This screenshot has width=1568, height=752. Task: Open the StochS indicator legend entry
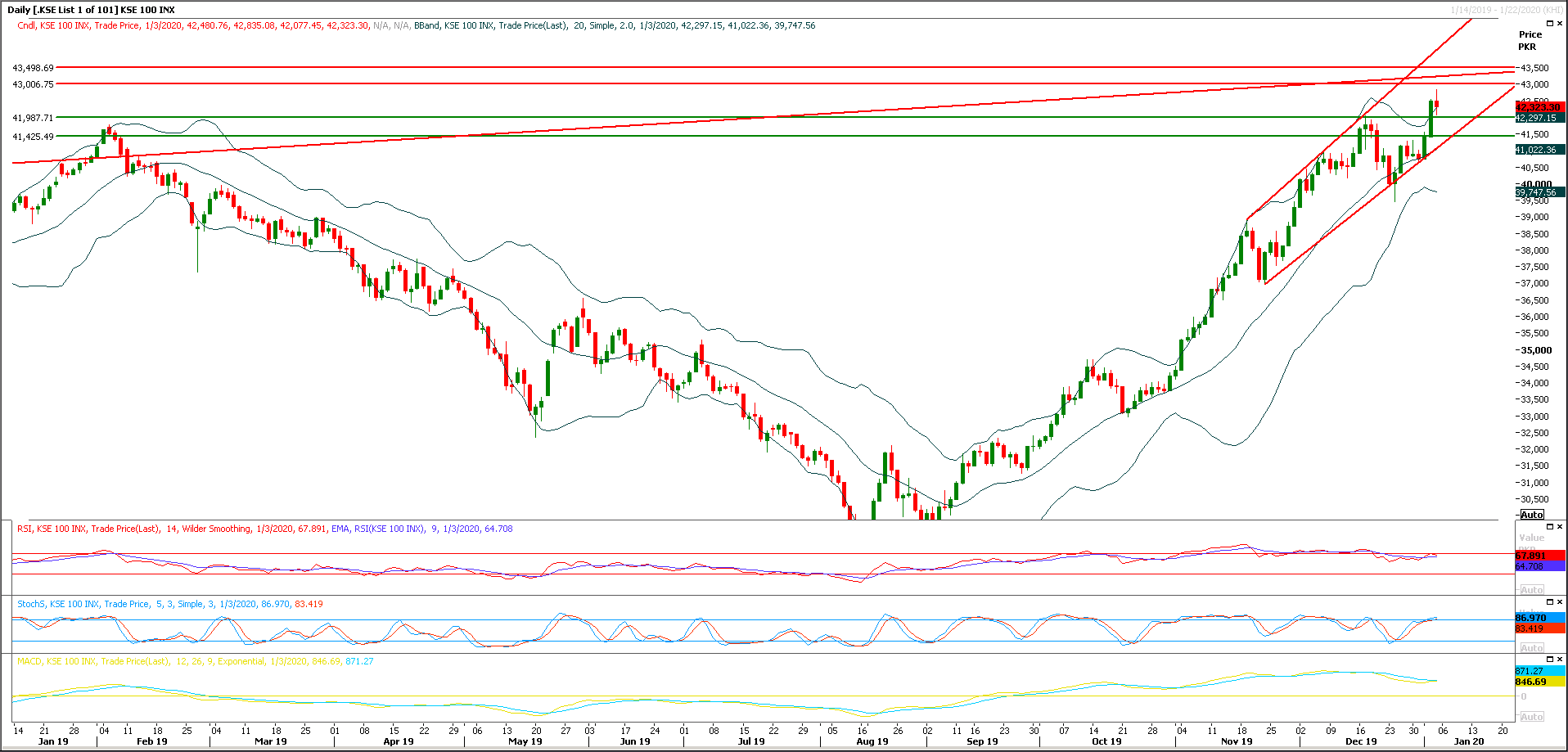30,604
